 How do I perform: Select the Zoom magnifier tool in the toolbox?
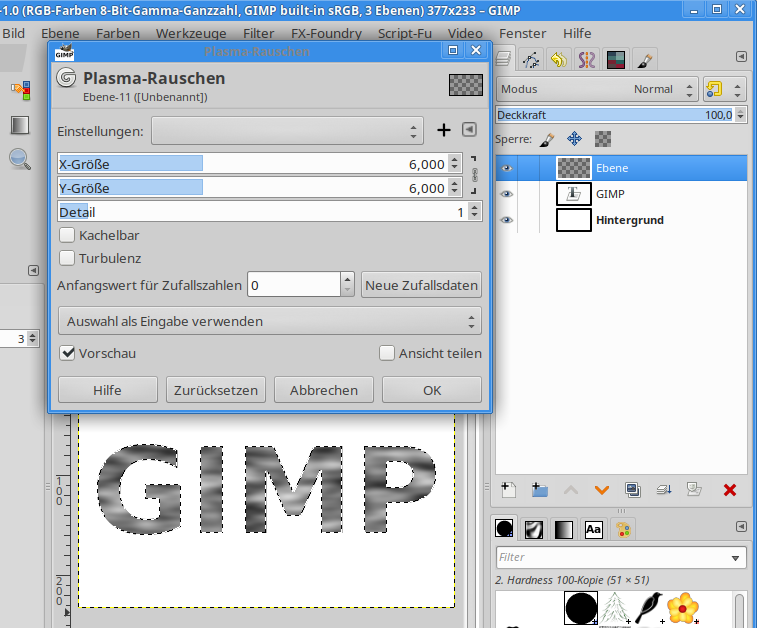[x=20, y=159]
